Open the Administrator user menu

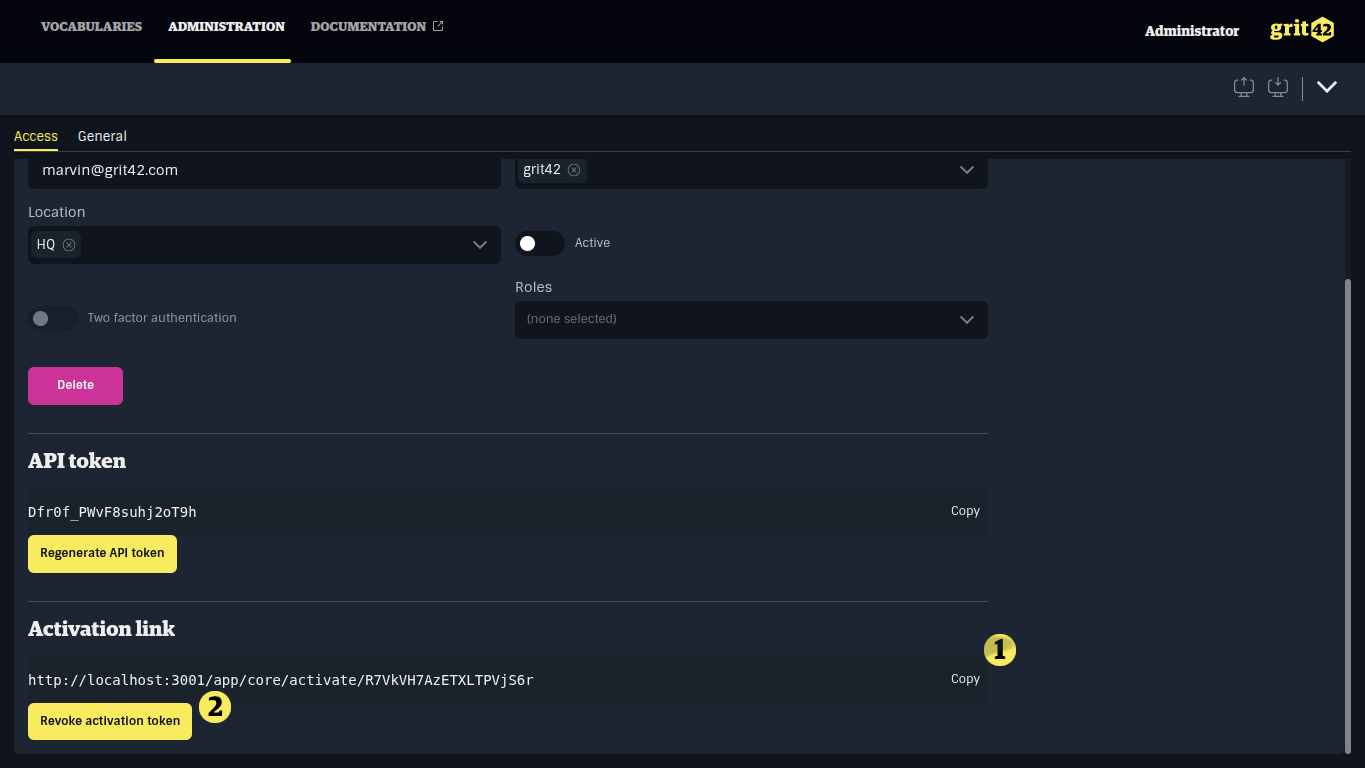pos(1191,31)
